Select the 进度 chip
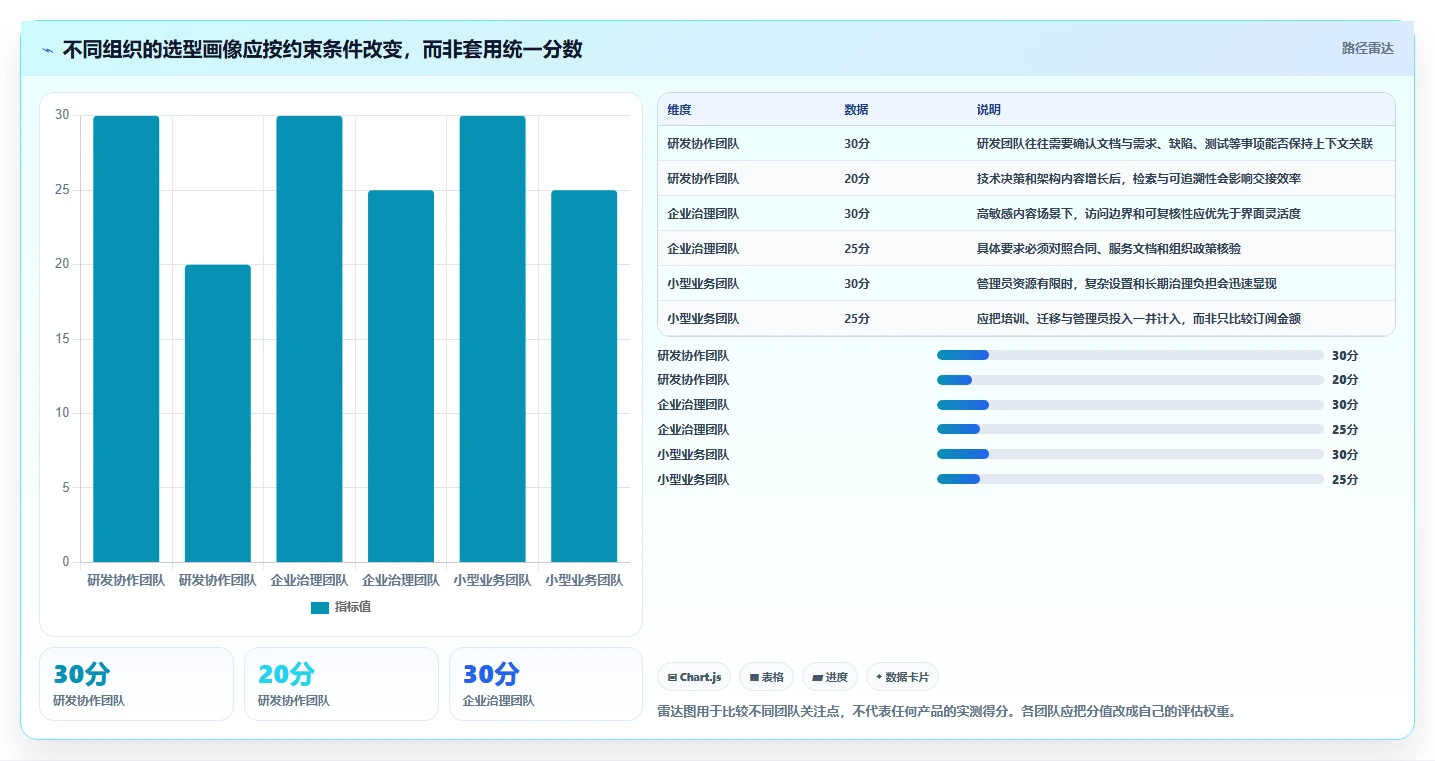The height and width of the screenshot is (761, 1435). (830, 677)
